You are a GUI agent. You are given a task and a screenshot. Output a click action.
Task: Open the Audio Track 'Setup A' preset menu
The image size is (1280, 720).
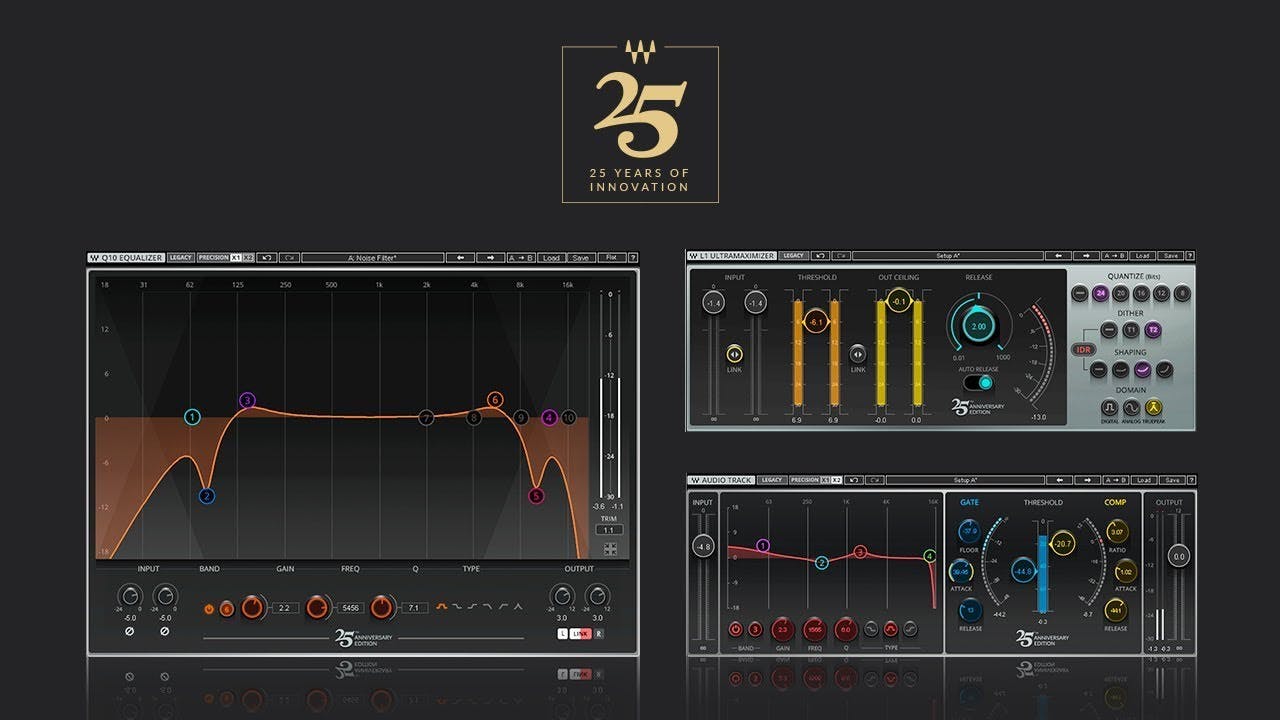pos(965,480)
